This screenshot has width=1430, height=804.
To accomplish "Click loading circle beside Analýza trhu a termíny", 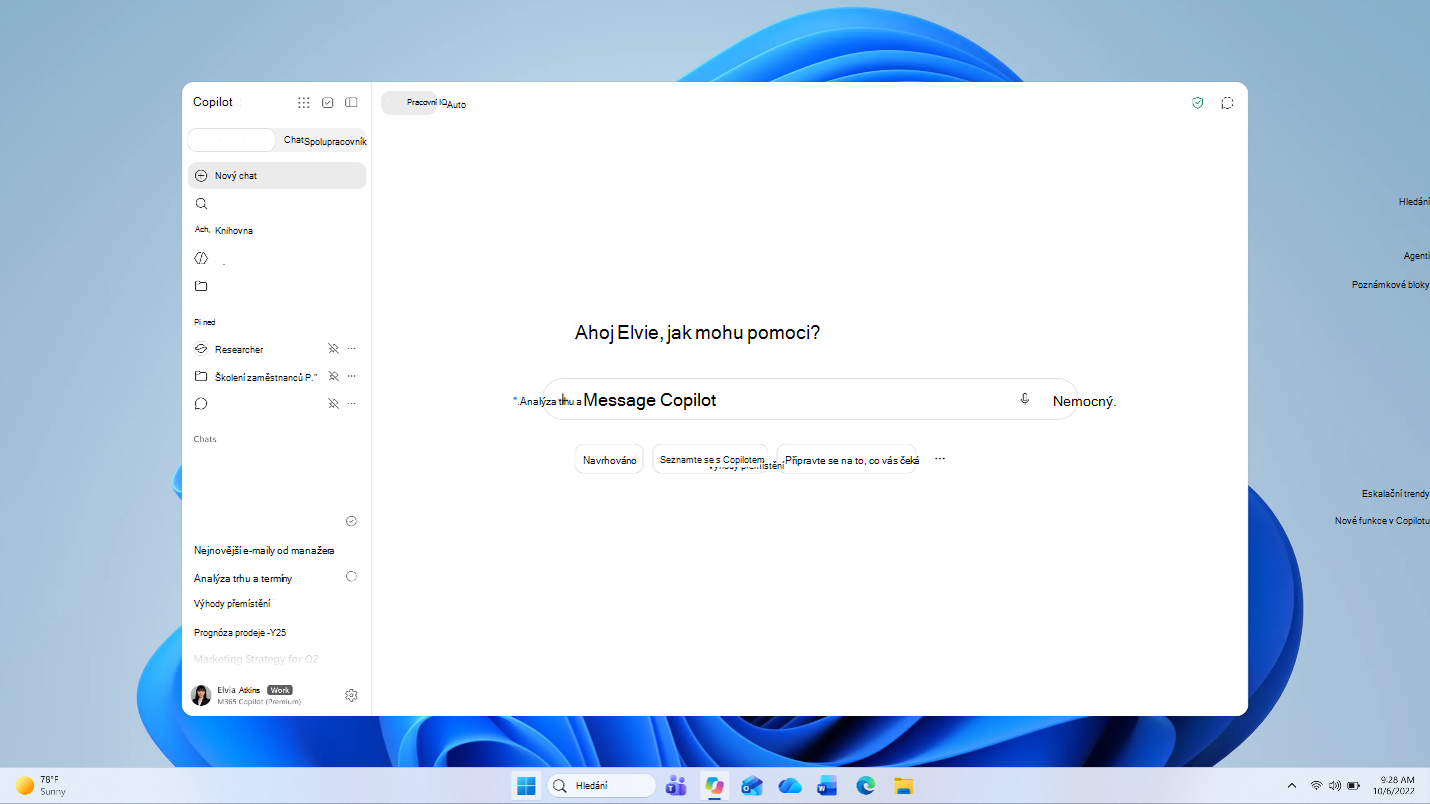I will pyautogui.click(x=351, y=577).
